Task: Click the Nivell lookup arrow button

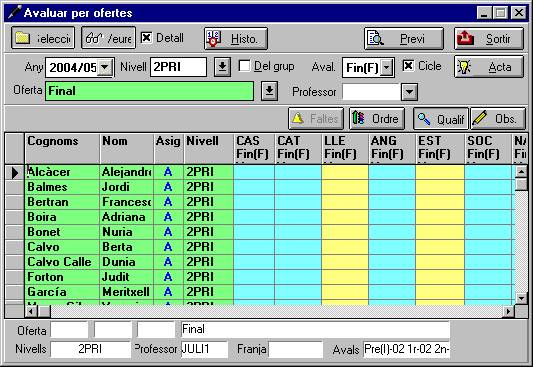Action: 222,67
